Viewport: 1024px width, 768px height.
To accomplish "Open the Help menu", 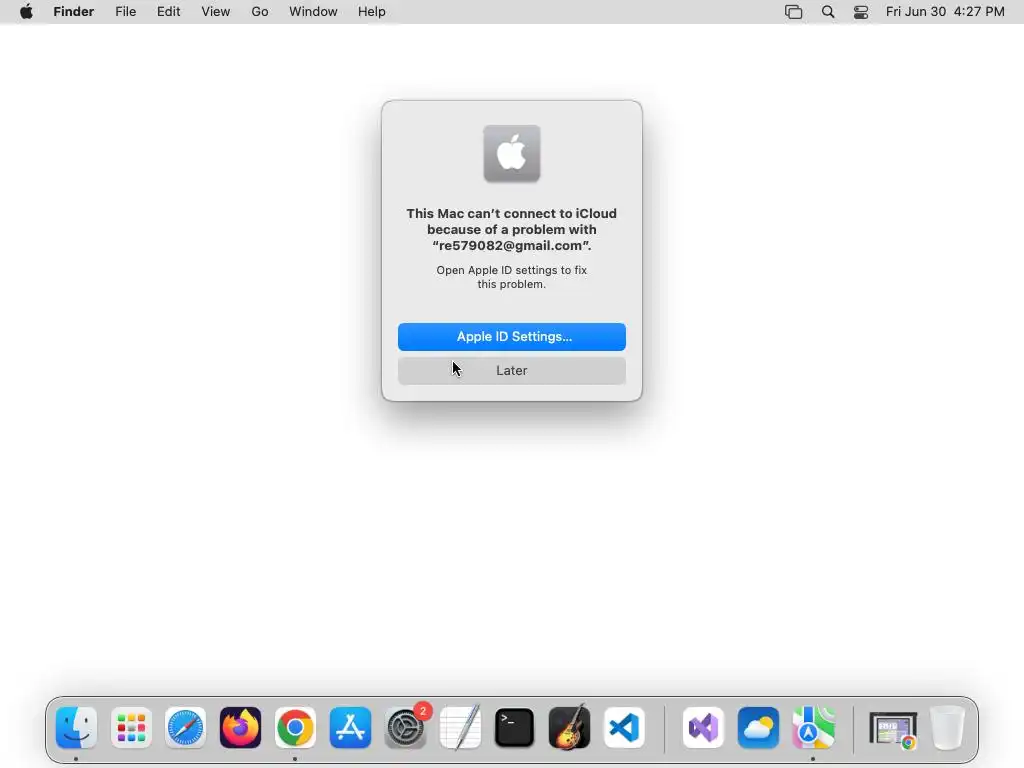I will coord(372,12).
